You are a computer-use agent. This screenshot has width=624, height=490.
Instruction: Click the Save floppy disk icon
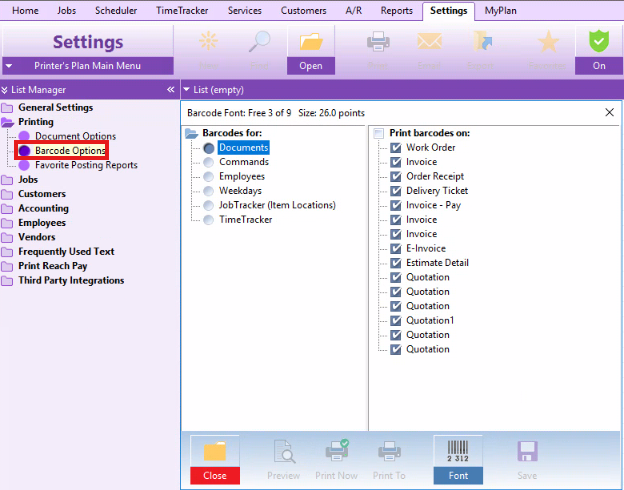tap(527, 451)
